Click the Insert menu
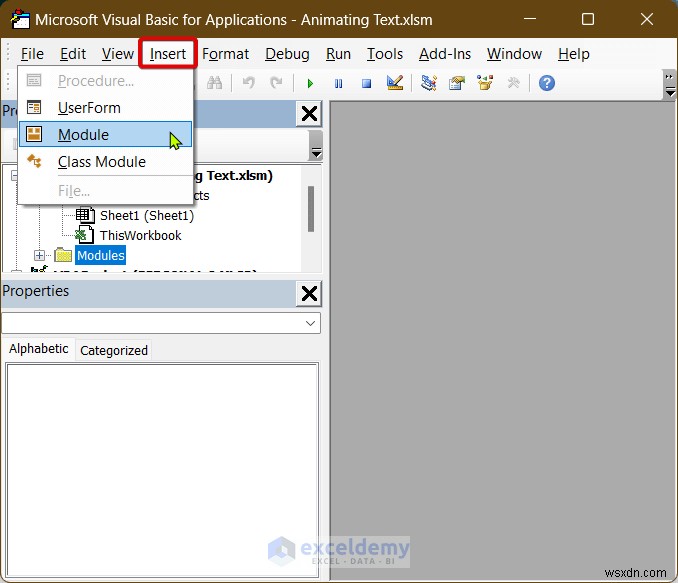678x583 pixels. [x=168, y=54]
